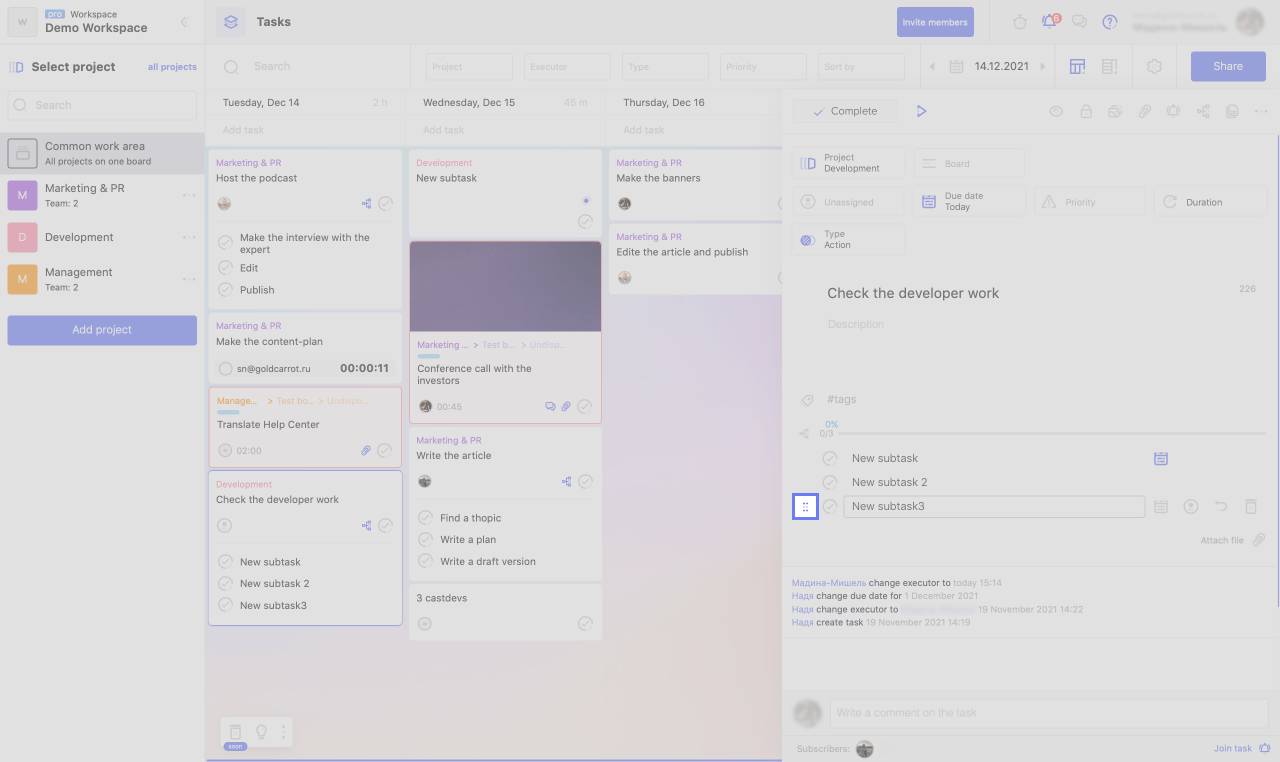Select the Marketing & PR project
1280x762 pixels.
(x=85, y=195)
